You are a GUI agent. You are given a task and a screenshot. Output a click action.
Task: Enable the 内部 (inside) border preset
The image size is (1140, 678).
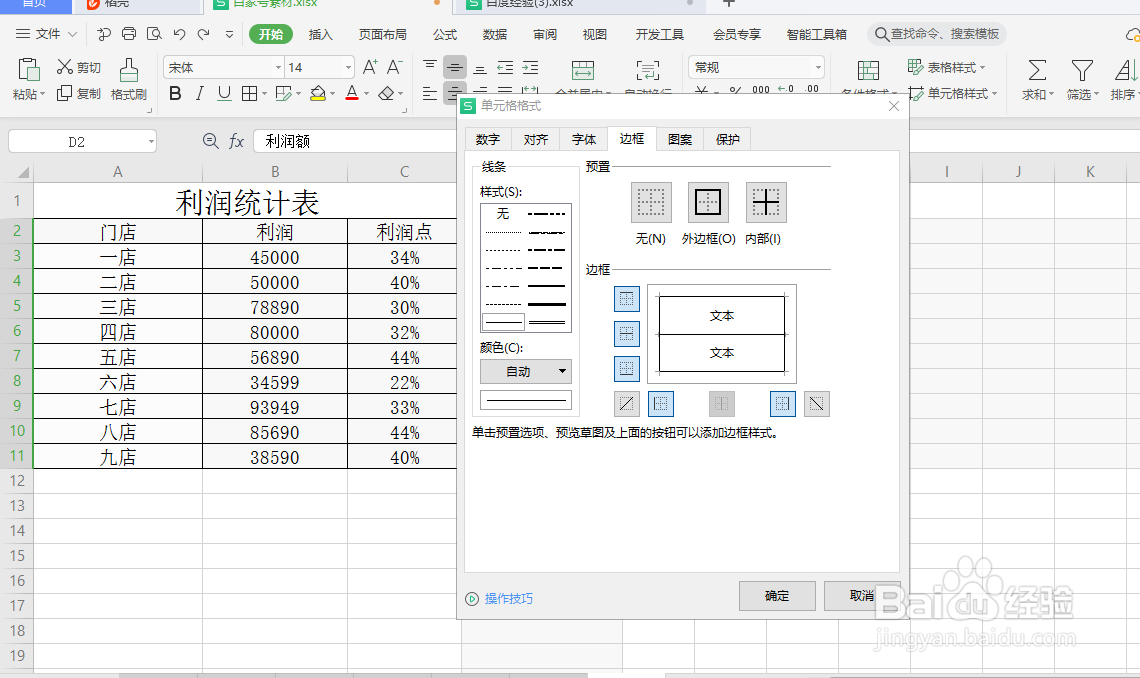(x=765, y=202)
